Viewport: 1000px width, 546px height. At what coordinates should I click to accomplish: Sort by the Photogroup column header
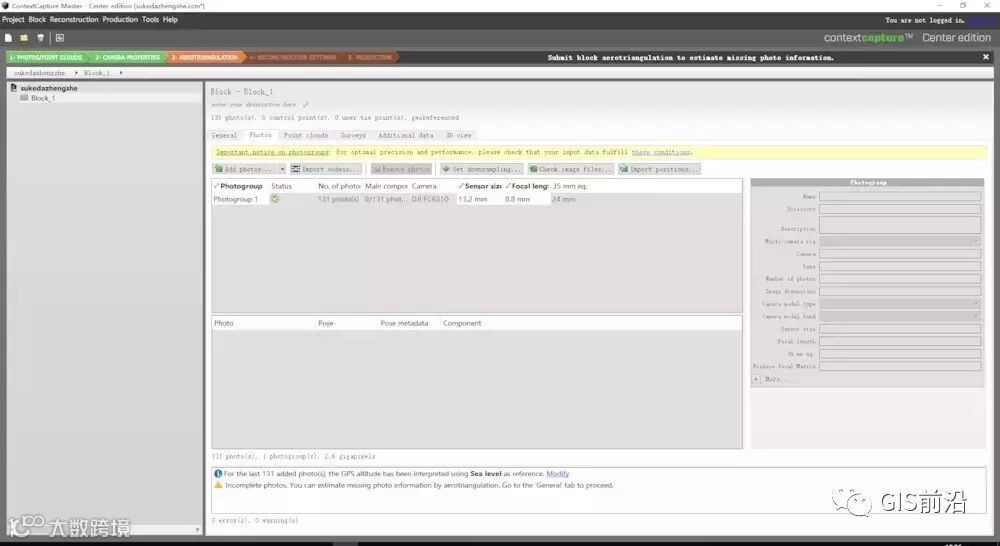pyautogui.click(x=240, y=186)
